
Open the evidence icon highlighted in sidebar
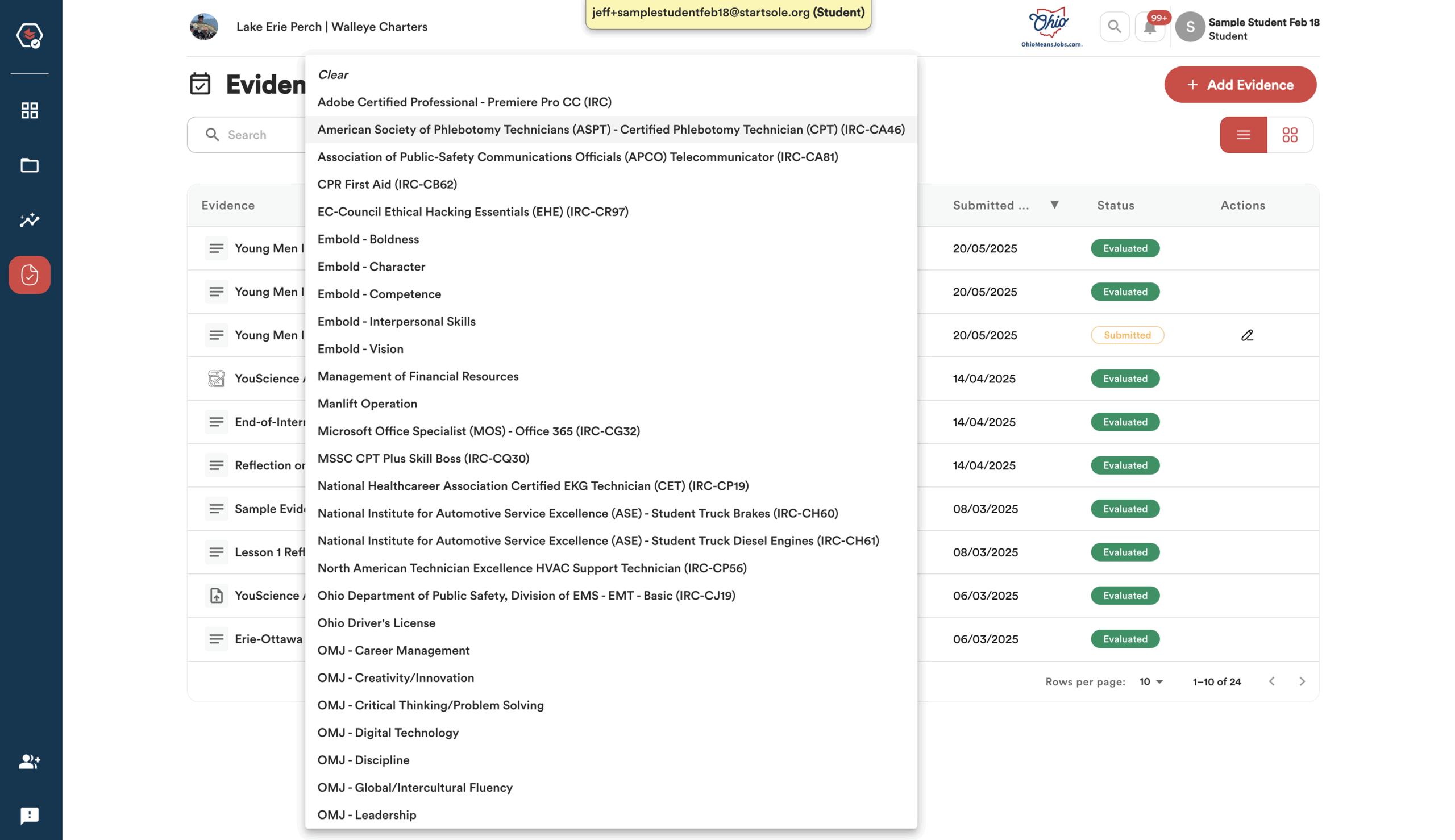[30, 275]
